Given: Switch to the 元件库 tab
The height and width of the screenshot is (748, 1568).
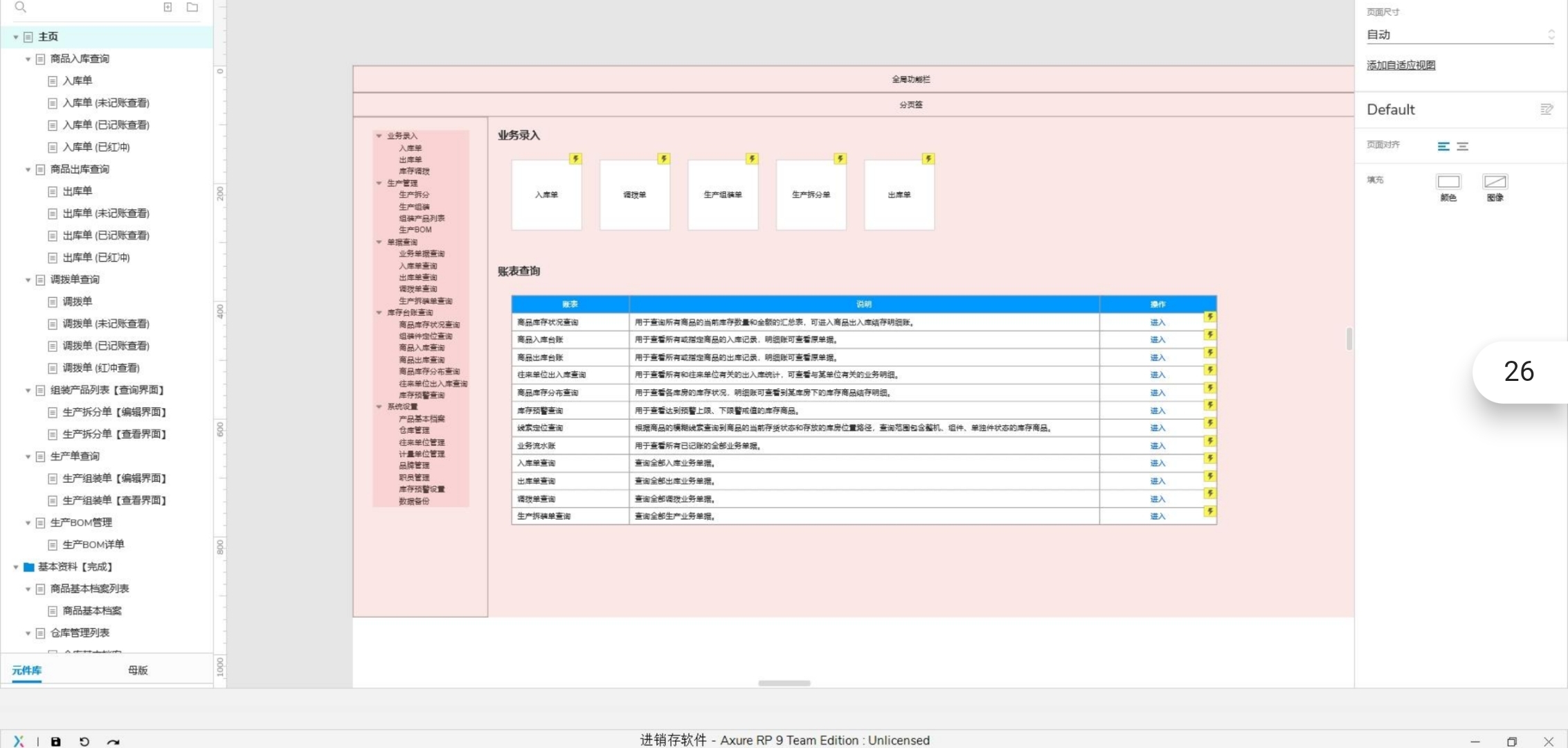Looking at the screenshot, I should point(27,670).
